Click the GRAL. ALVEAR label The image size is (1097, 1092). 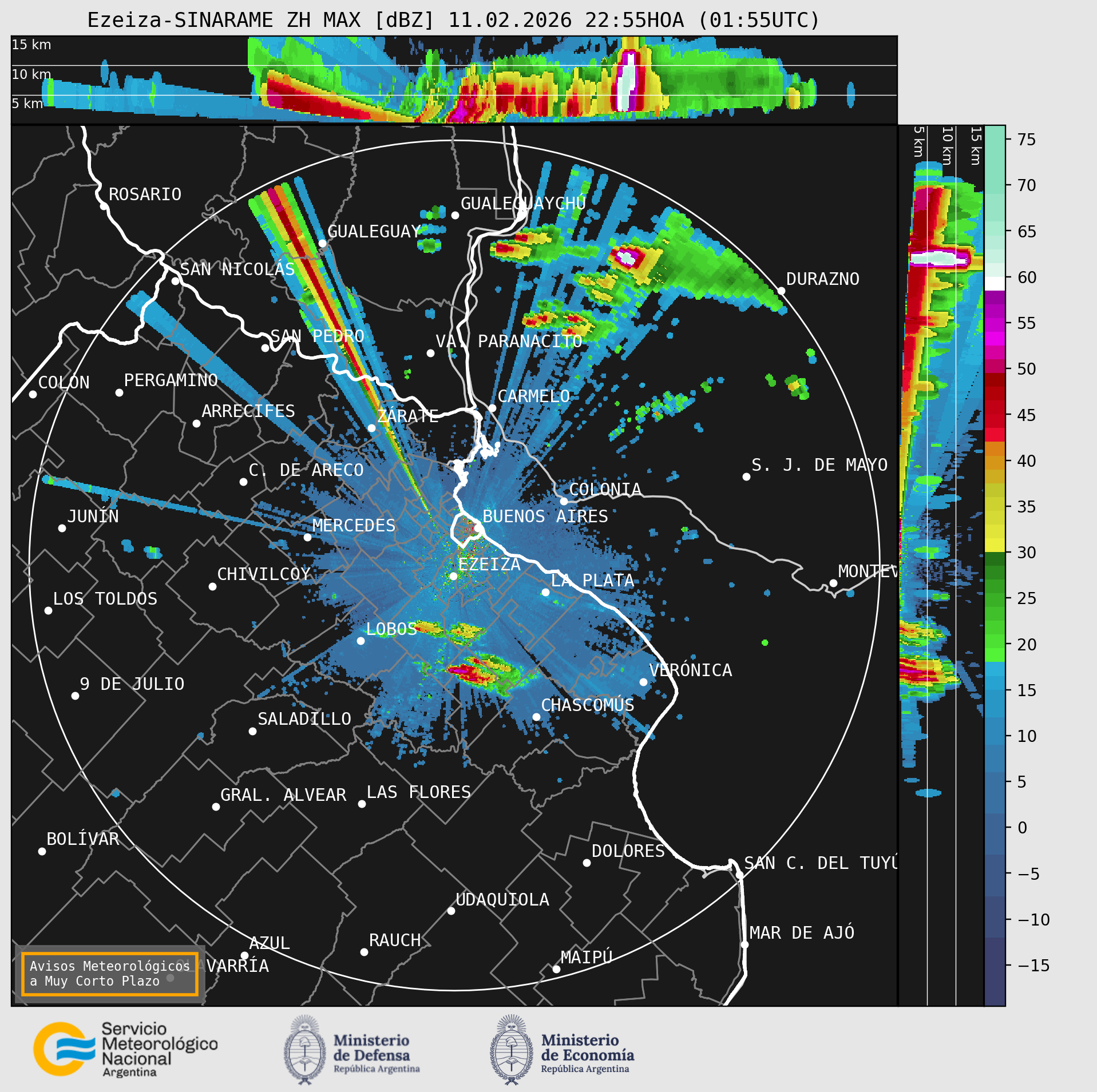point(283,795)
